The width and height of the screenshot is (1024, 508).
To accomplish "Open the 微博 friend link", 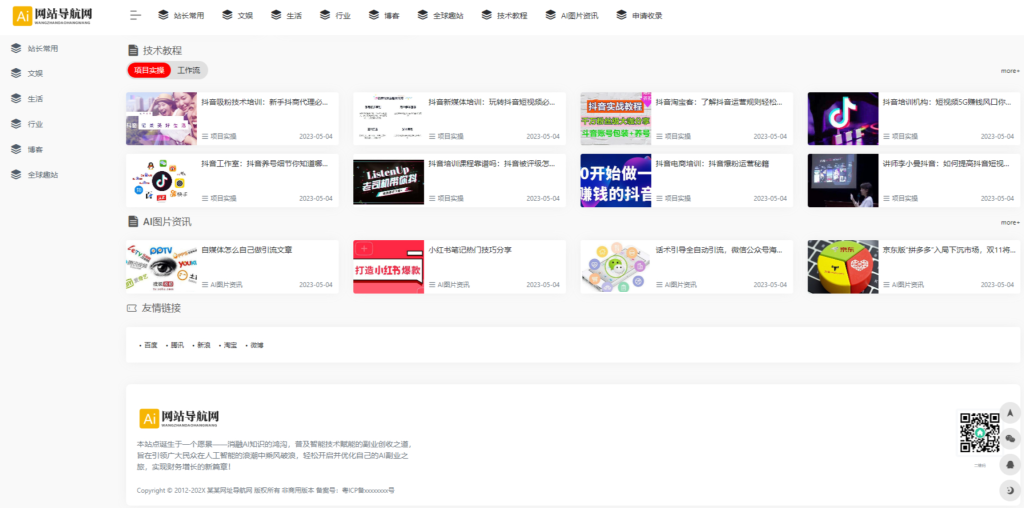I will [257, 345].
